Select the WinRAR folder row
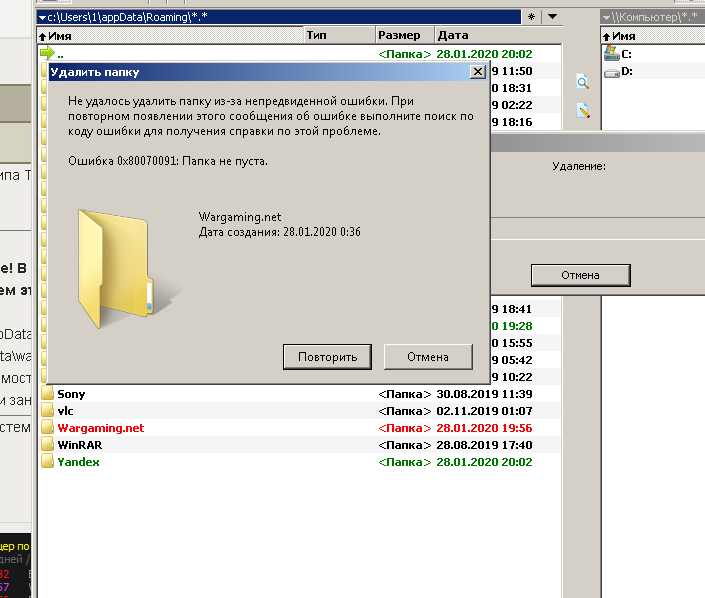 click(299, 446)
